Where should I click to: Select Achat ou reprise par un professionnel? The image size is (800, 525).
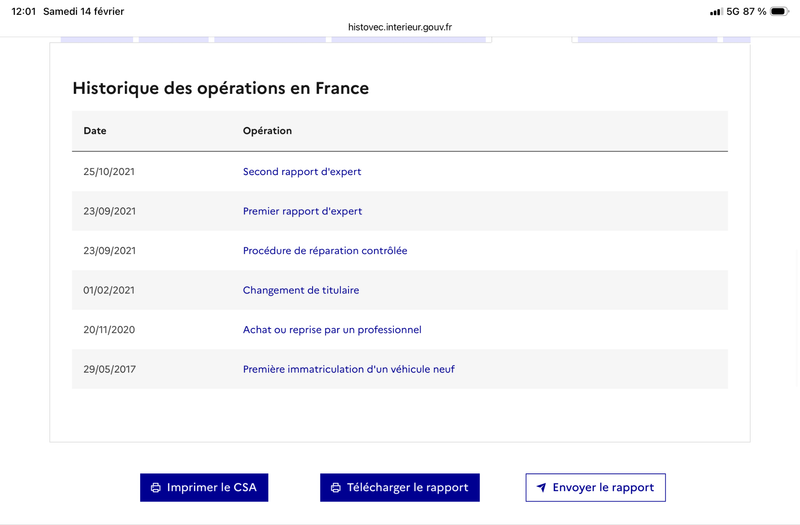click(332, 330)
